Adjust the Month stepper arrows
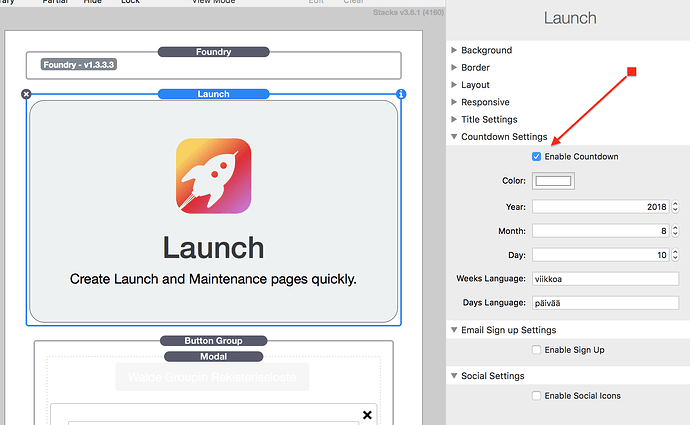690x425 pixels. click(675, 231)
